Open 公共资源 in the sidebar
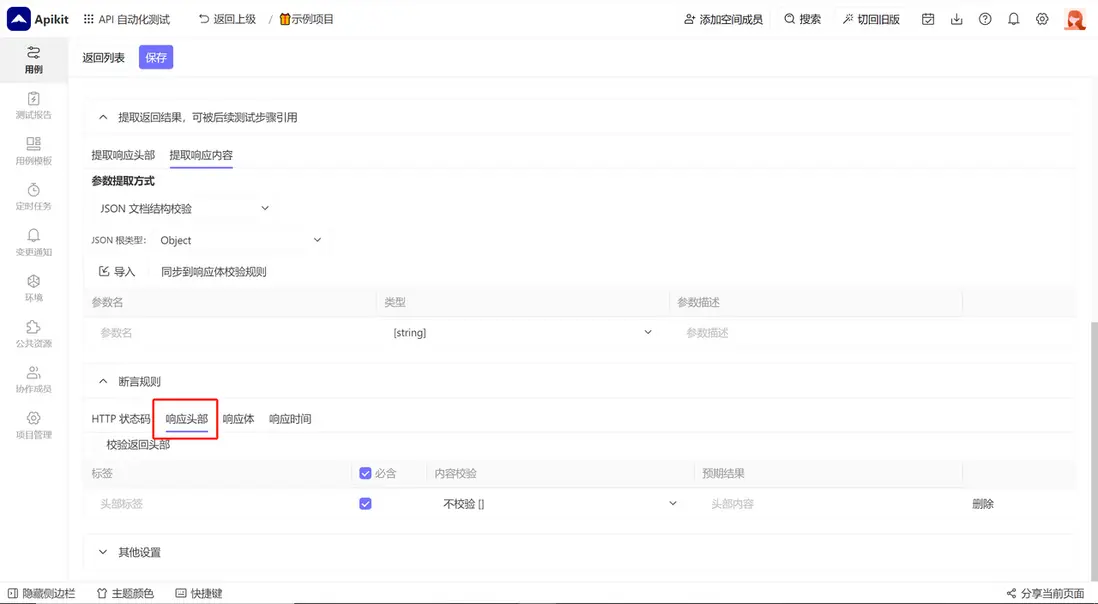This screenshot has width=1098, height=604. 34,334
